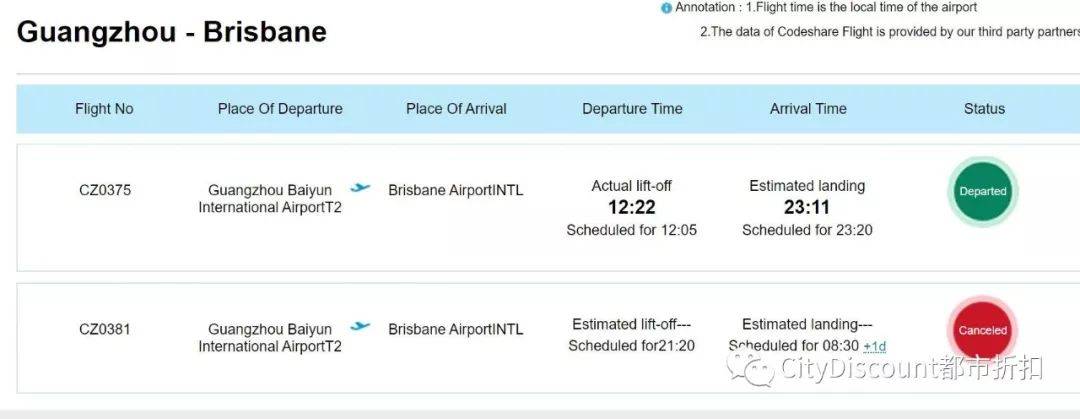Click the Status column header

[984, 109]
